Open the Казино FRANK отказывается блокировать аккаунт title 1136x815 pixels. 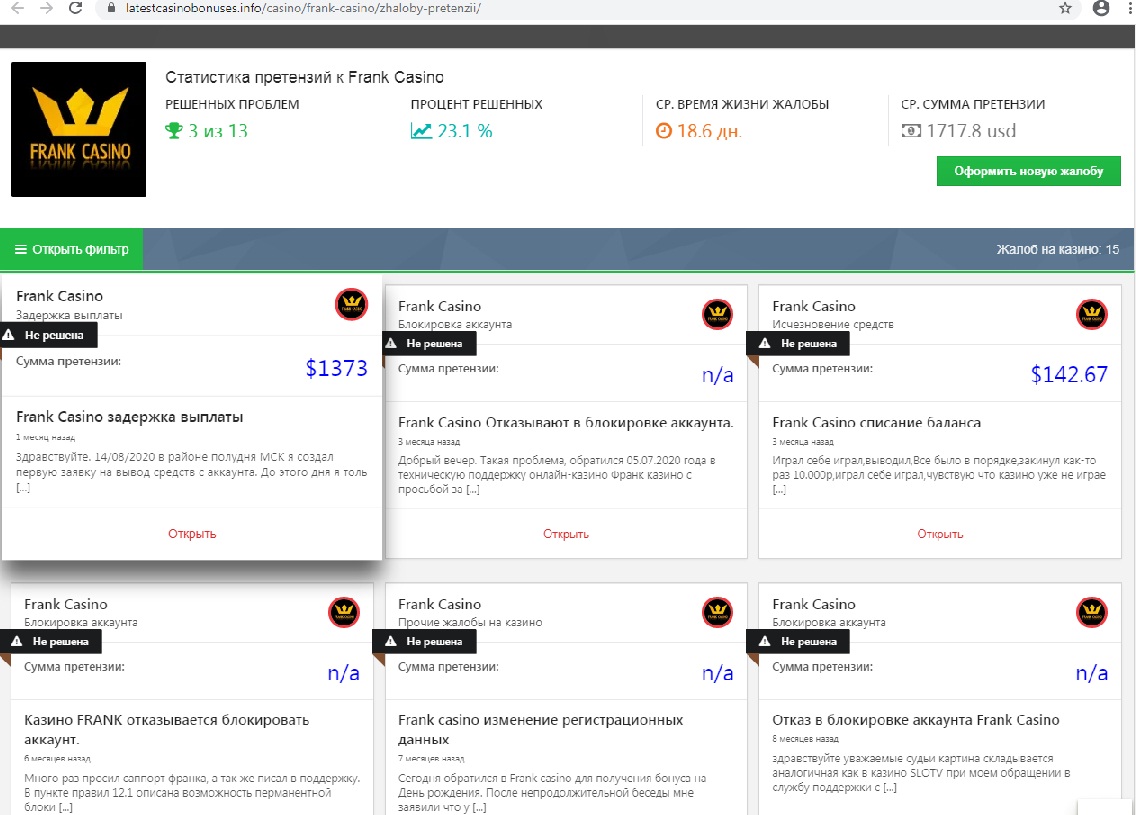click(x=167, y=730)
